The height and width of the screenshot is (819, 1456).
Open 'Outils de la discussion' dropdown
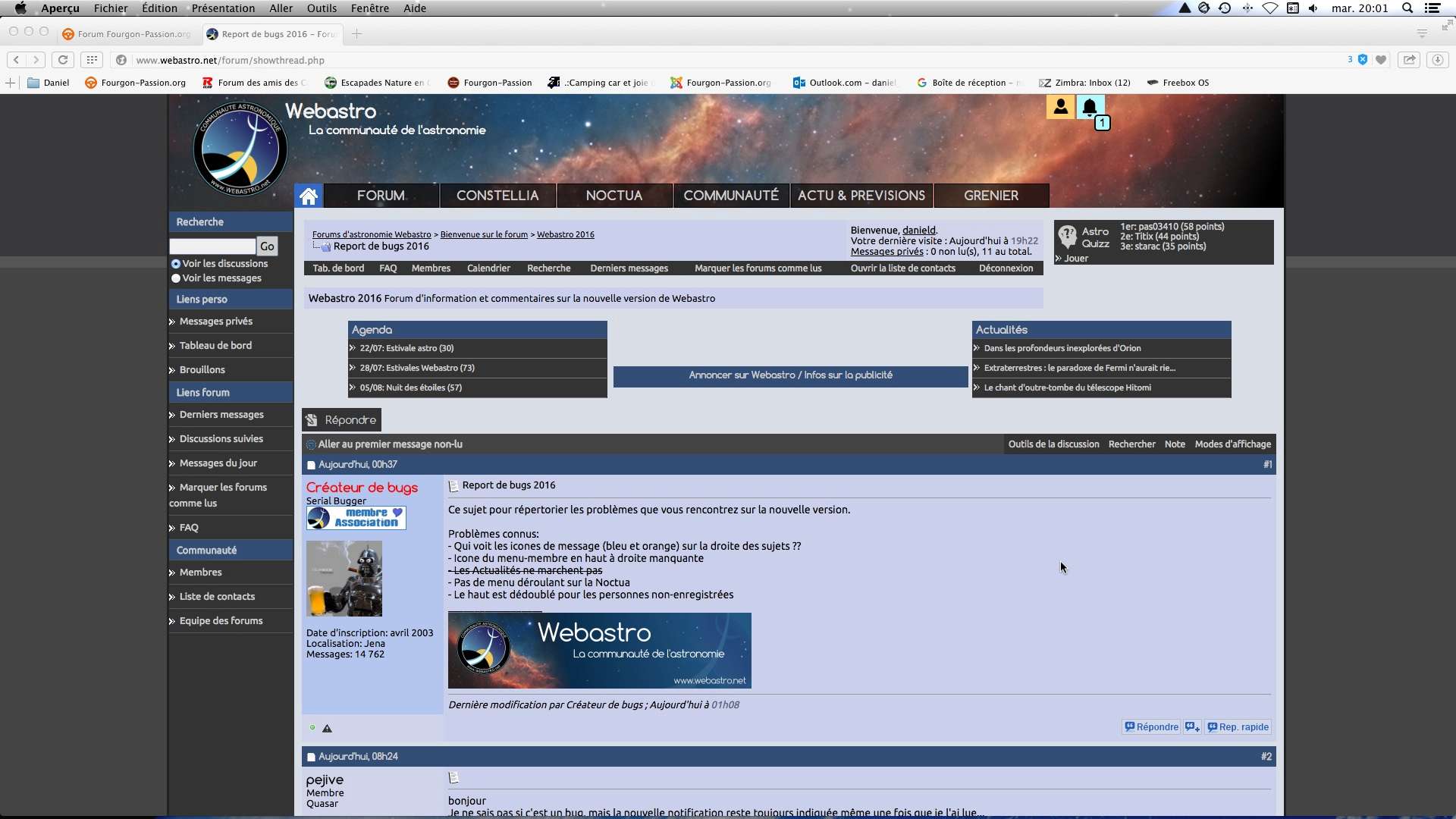coord(1053,444)
